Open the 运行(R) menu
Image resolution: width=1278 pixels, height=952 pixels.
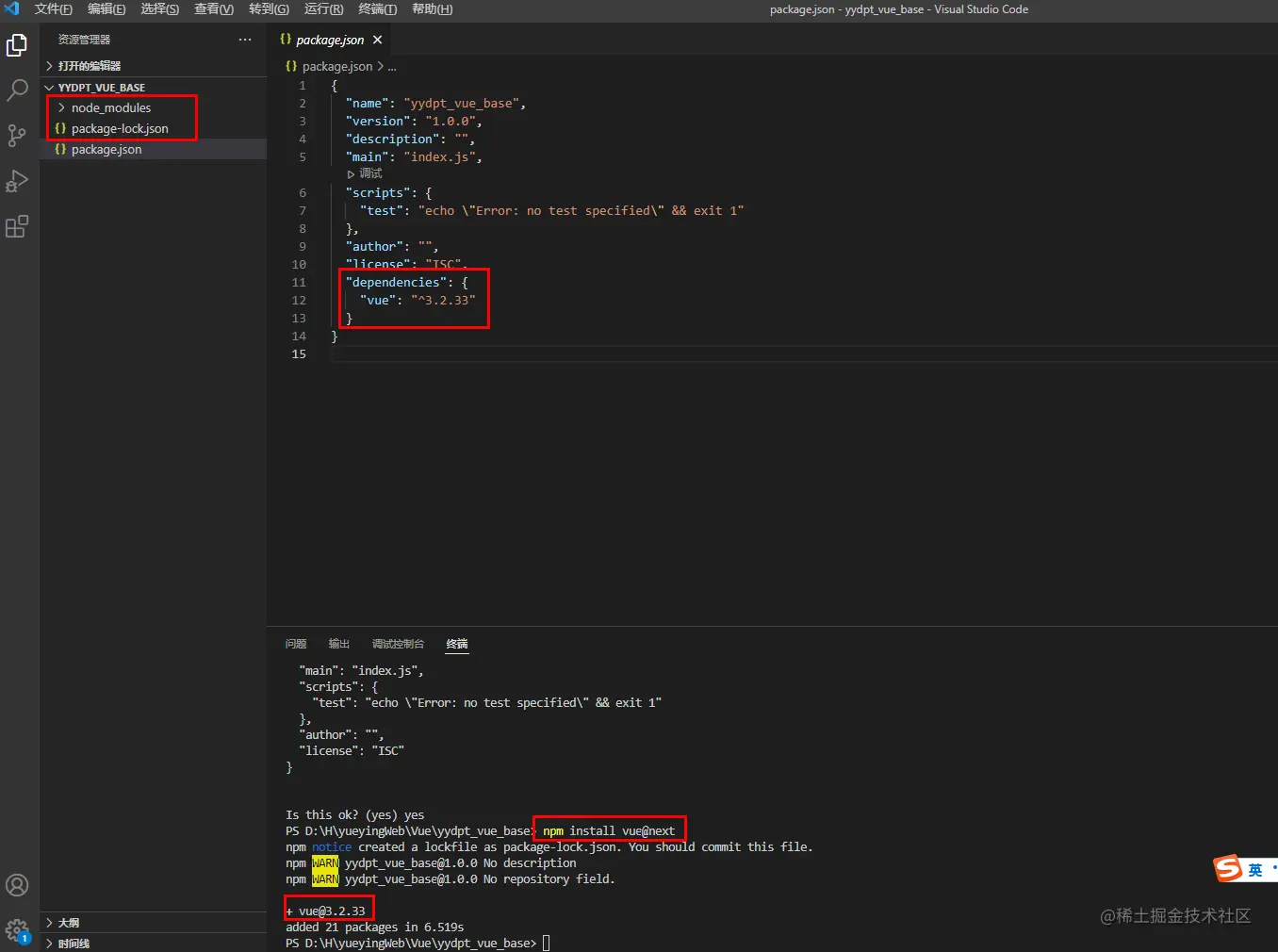coord(324,8)
